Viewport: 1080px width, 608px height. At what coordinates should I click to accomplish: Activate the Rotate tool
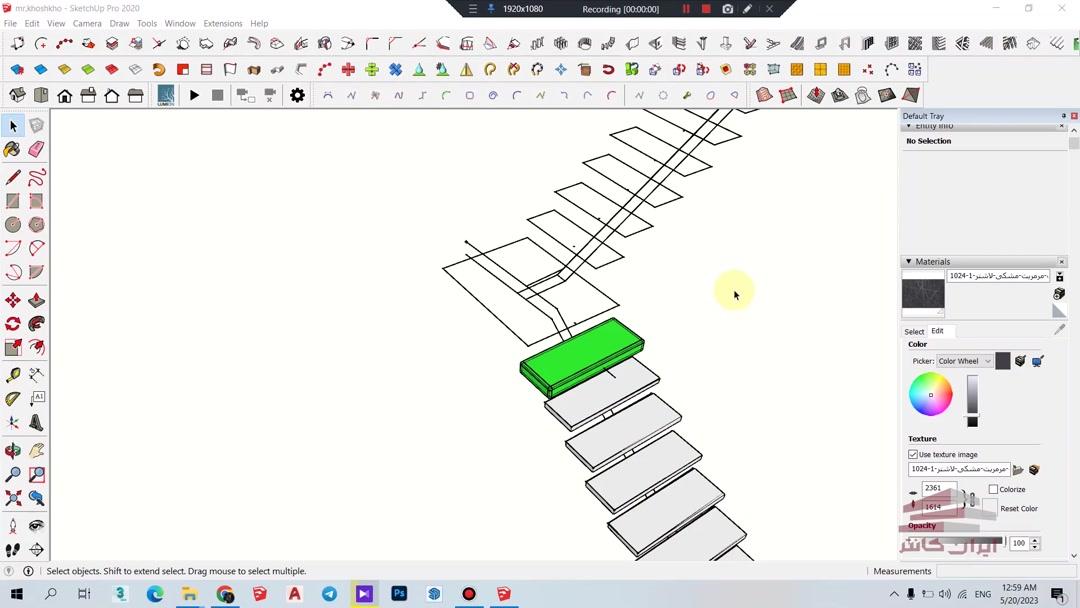12,324
